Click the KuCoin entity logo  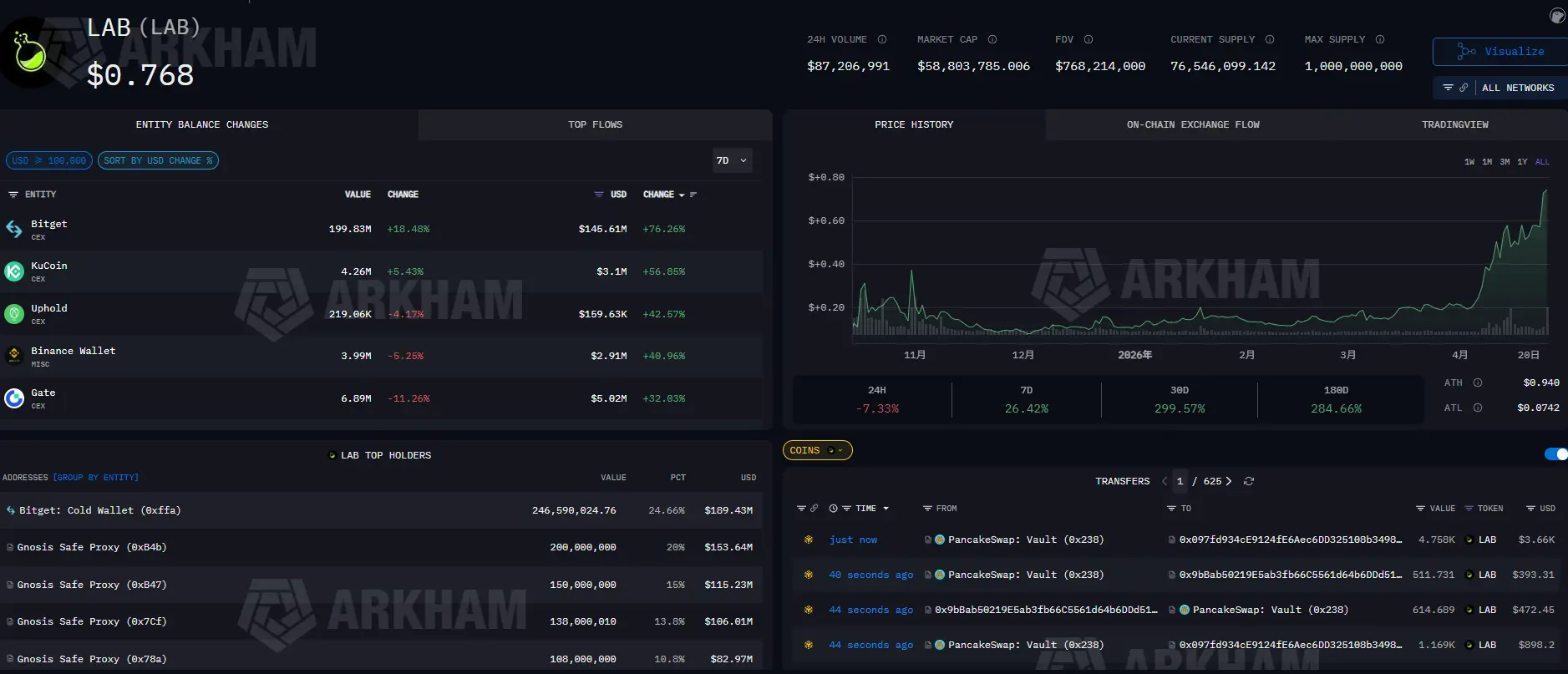[14, 271]
